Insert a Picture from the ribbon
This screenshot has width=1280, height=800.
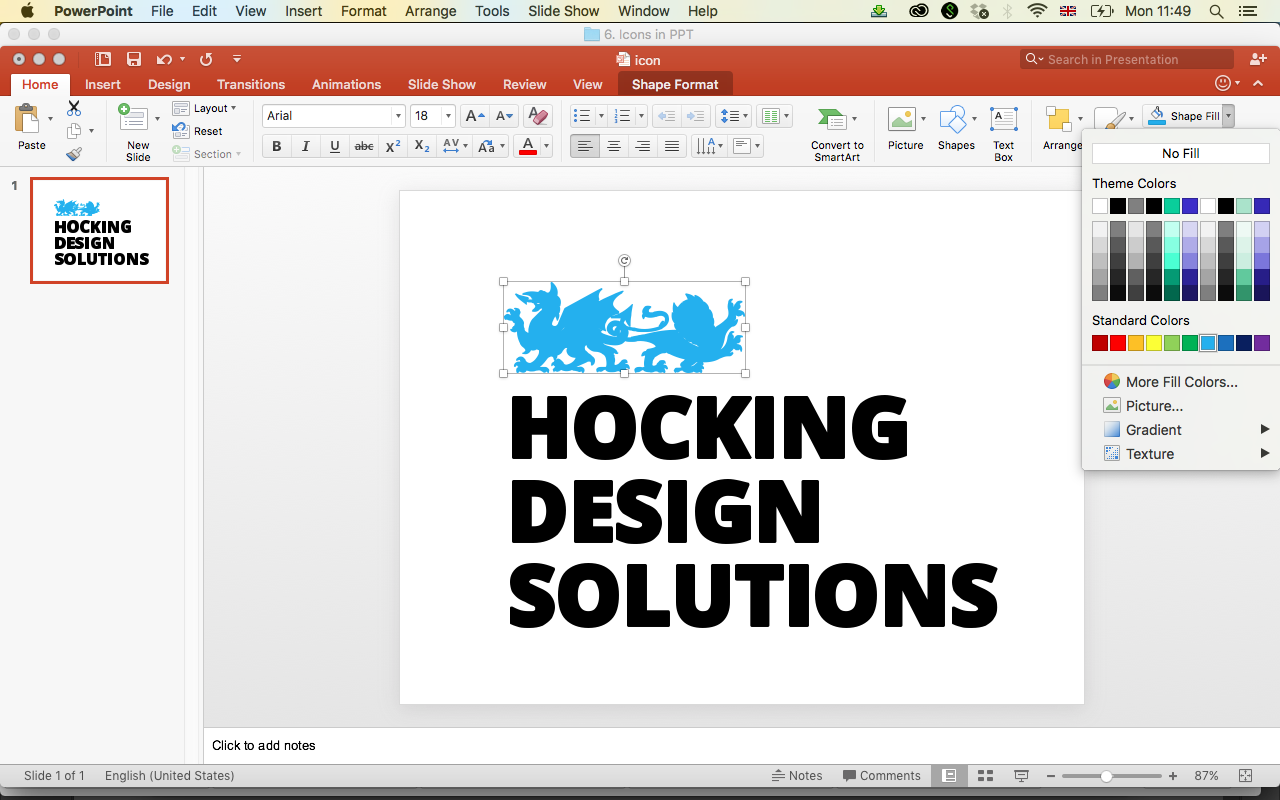[x=903, y=131]
